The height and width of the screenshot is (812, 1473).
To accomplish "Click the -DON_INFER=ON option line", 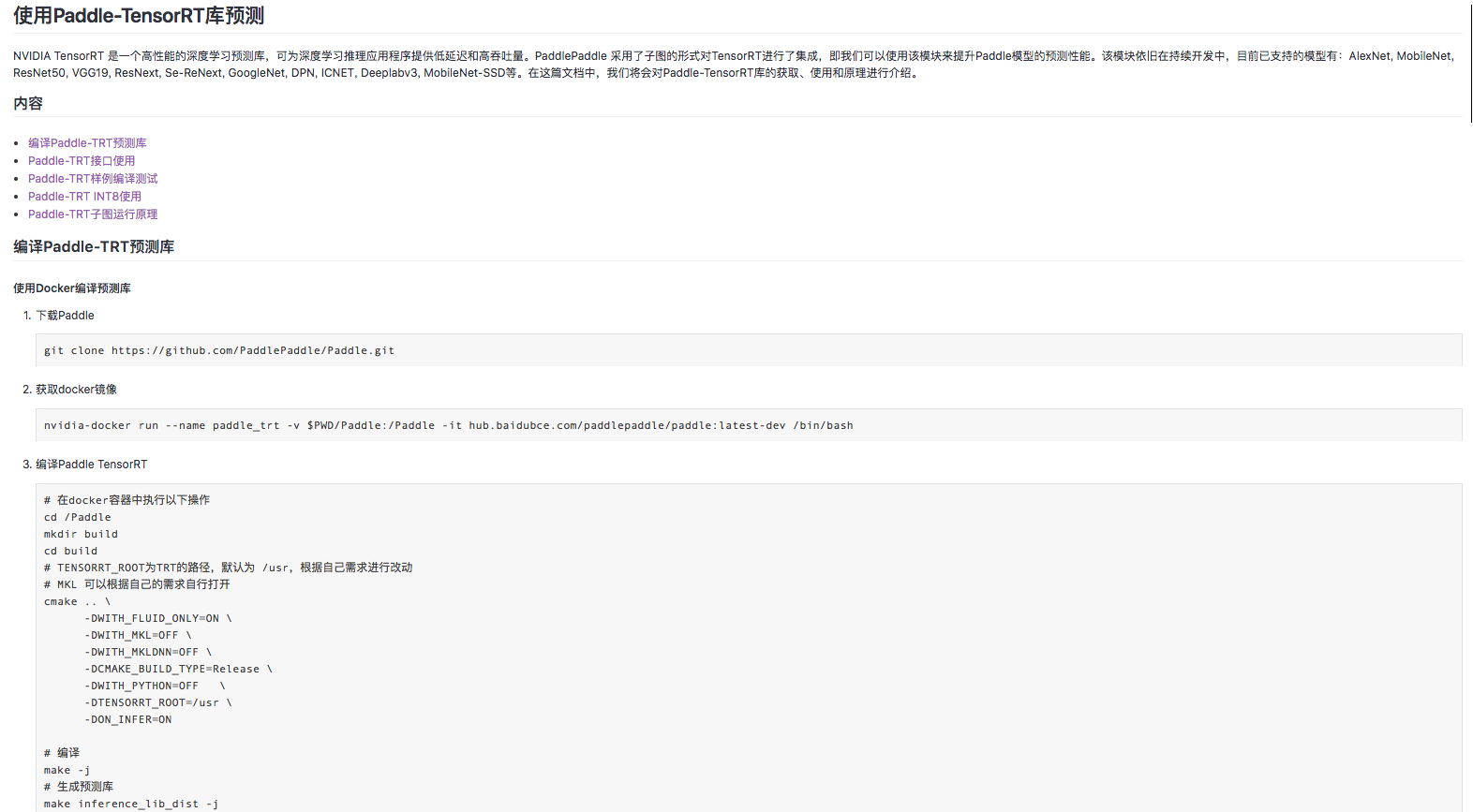I will [x=128, y=720].
